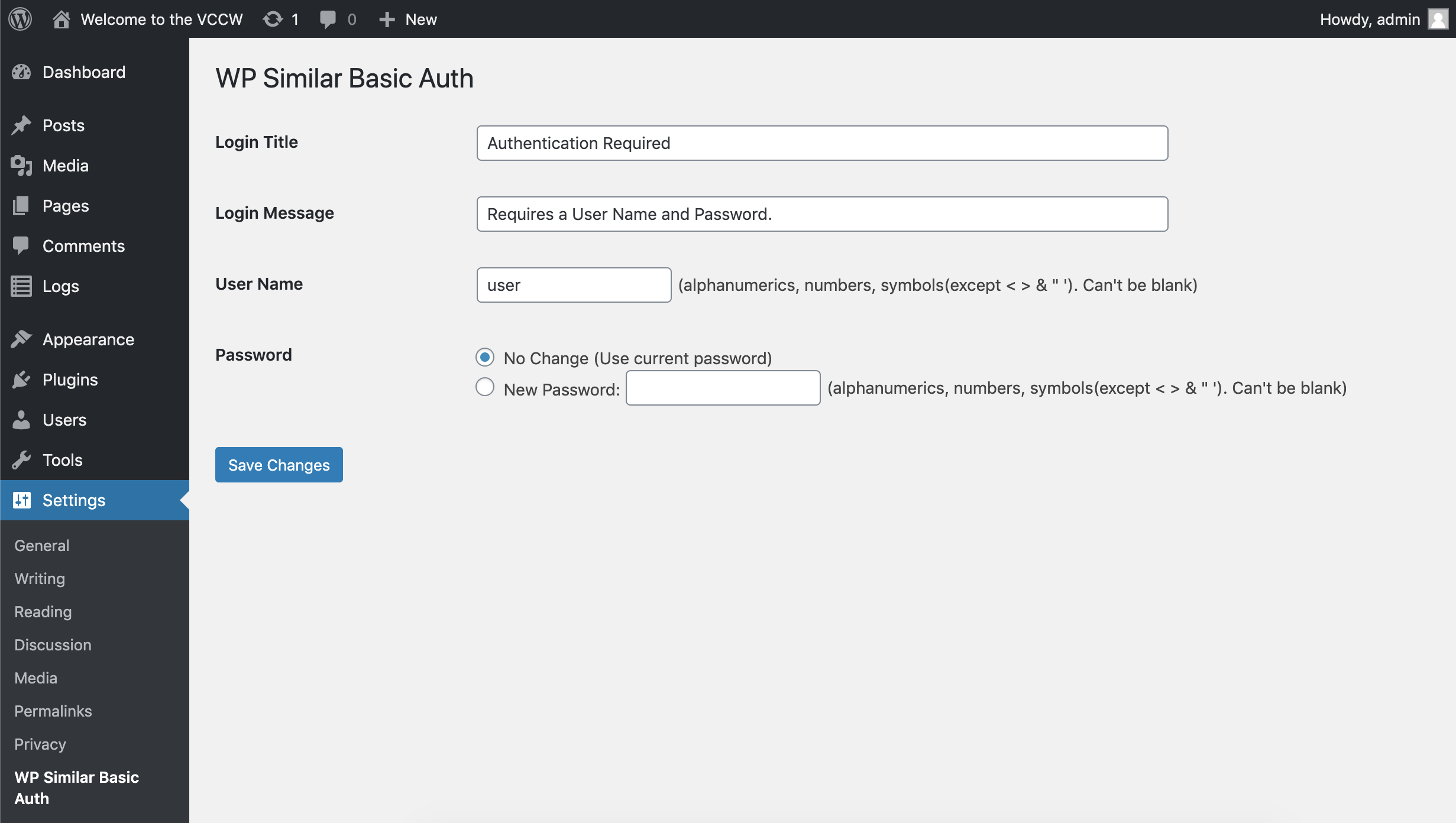This screenshot has width=1456, height=823.
Task: Click Save Changes button
Action: pyautogui.click(x=279, y=464)
